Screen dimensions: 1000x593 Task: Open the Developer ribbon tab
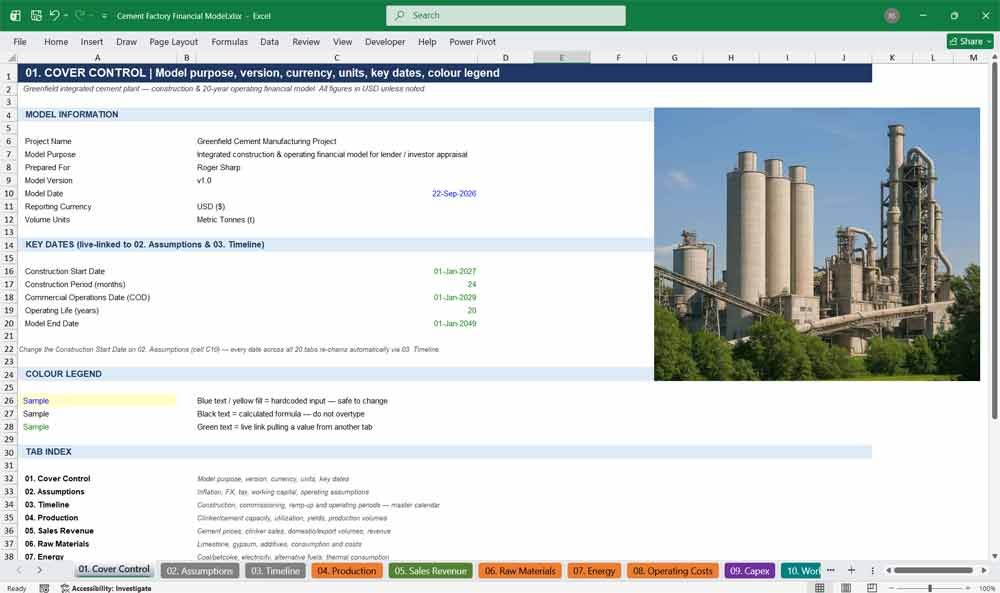[385, 41]
